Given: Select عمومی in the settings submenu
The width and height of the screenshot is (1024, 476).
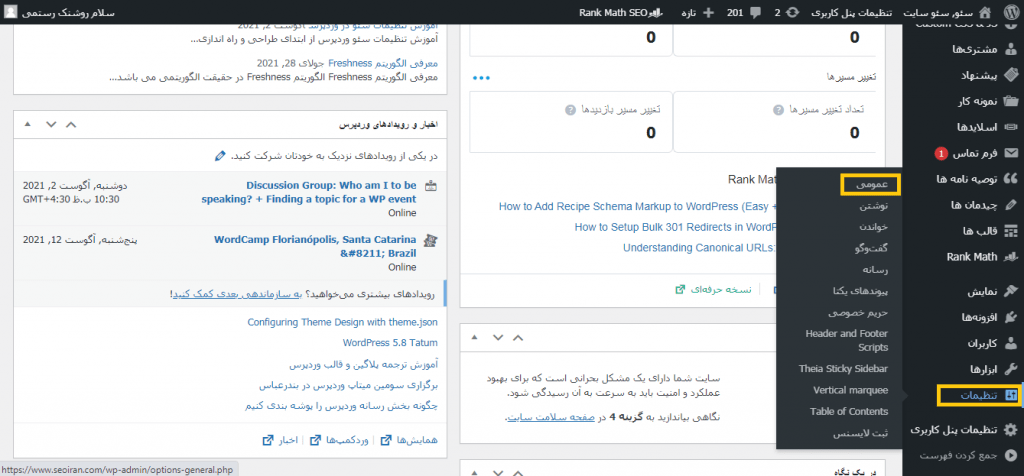Looking at the screenshot, I should 871,185.
